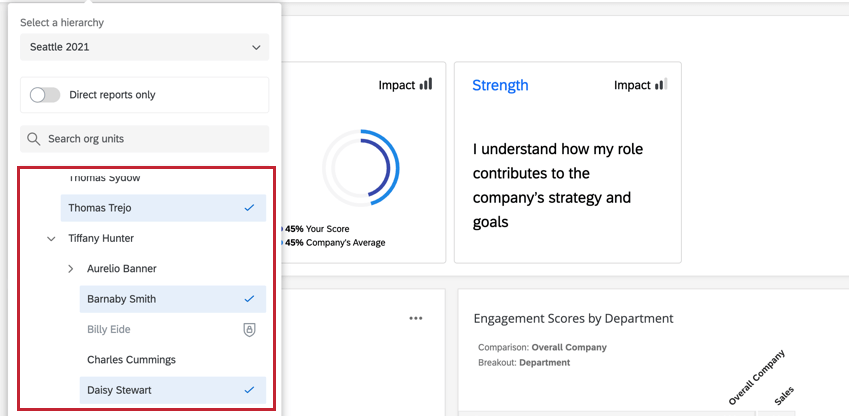Collapse the Tiffany Hunter tree node
849x416 pixels.
[51, 239]
